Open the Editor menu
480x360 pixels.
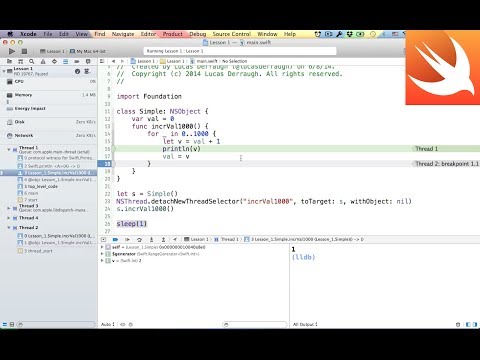(148, 34)
